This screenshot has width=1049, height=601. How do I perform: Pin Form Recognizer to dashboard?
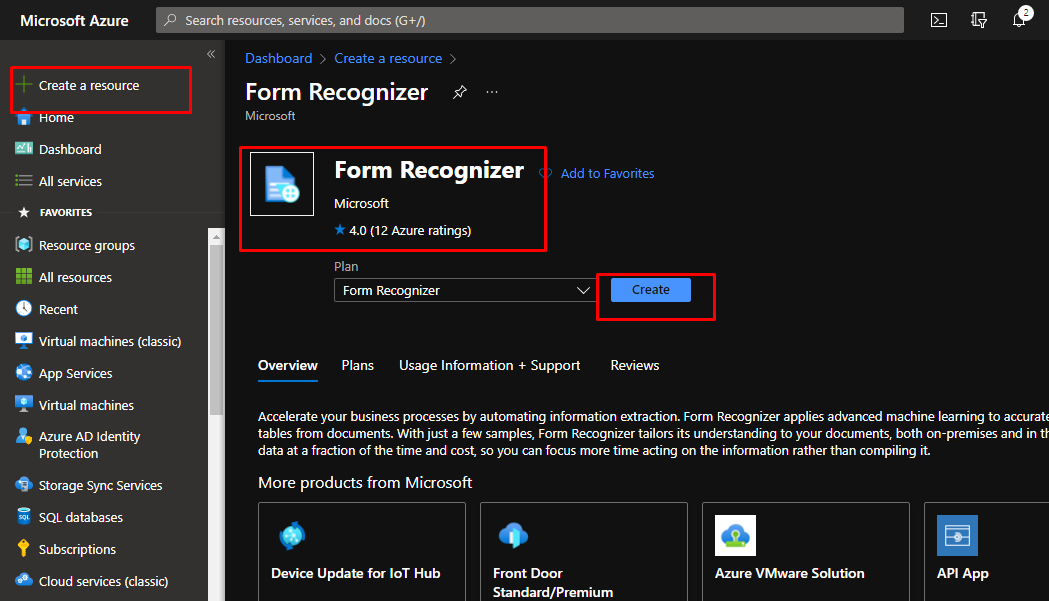click(x=459, y=92)
